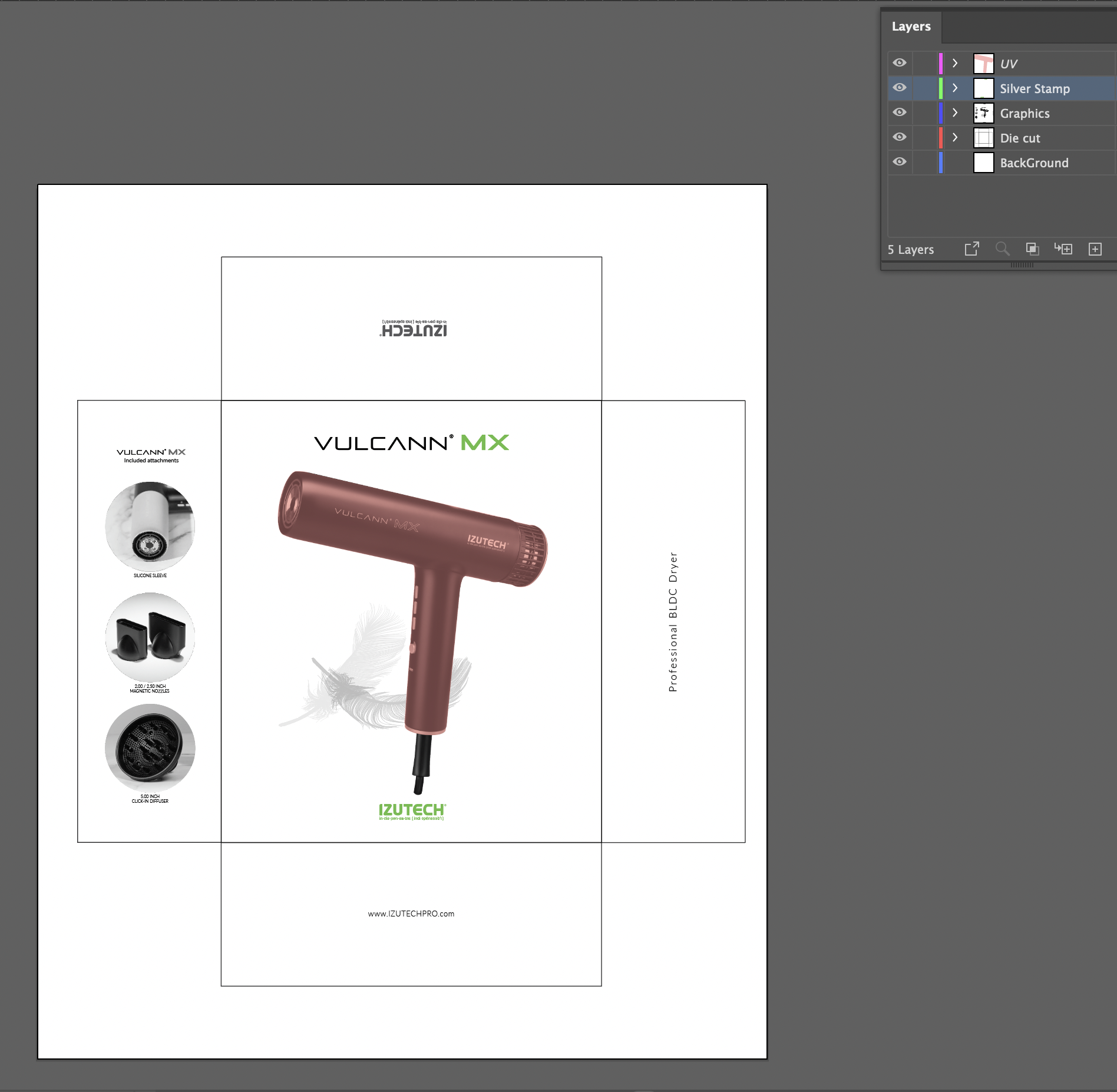Click the small VULCANN MX logo on side panel
The height and width of the screenshot is (1092, 1117).
(151, 452)
